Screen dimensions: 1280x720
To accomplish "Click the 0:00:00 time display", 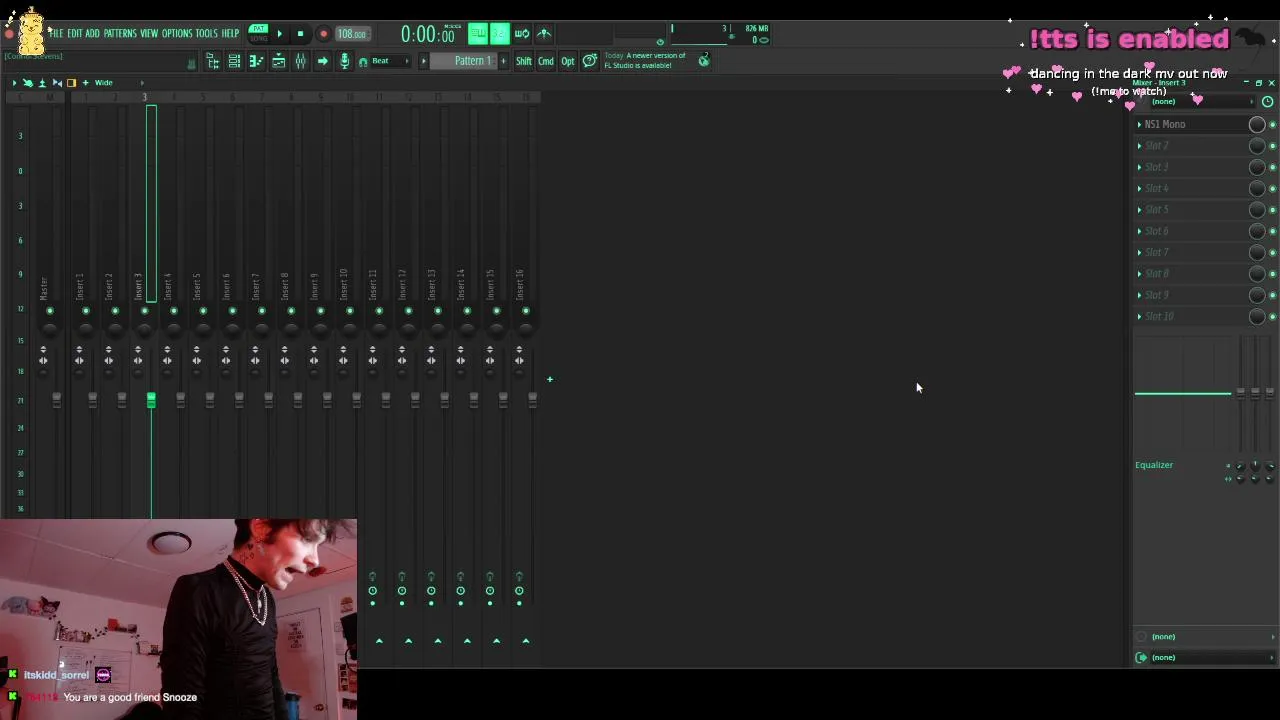I will (x=428, y=35).
